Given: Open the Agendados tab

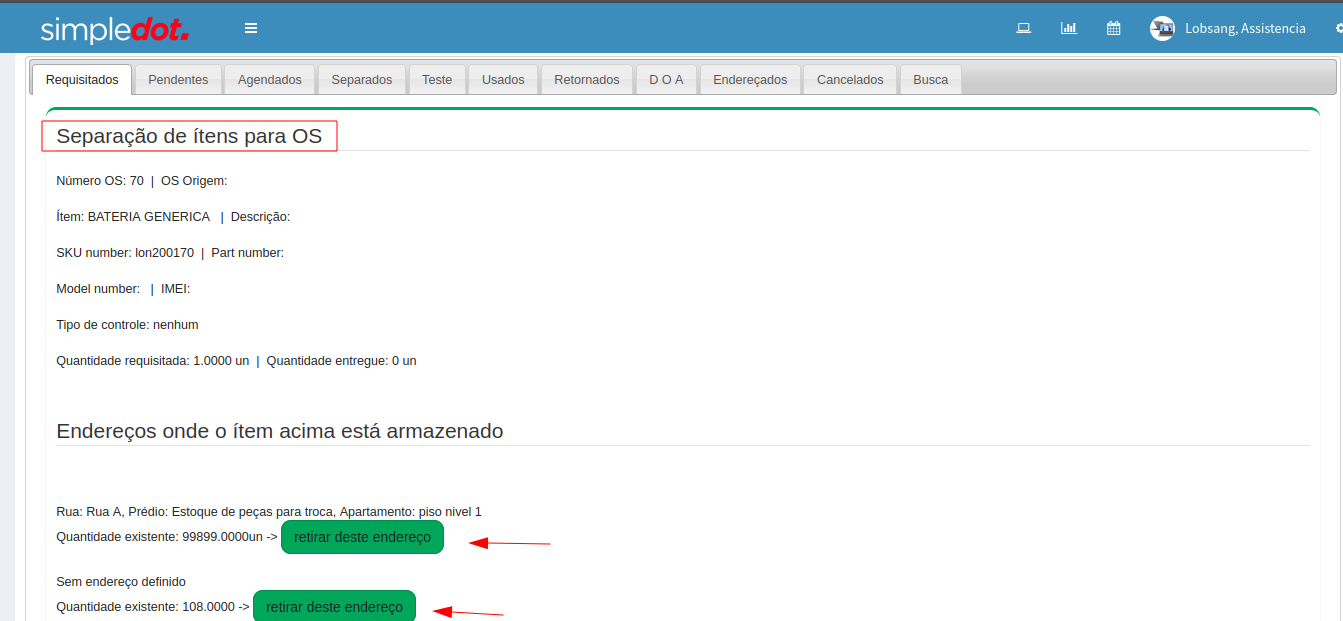Looking at the screenshot, I should click(x=269, y=80).
